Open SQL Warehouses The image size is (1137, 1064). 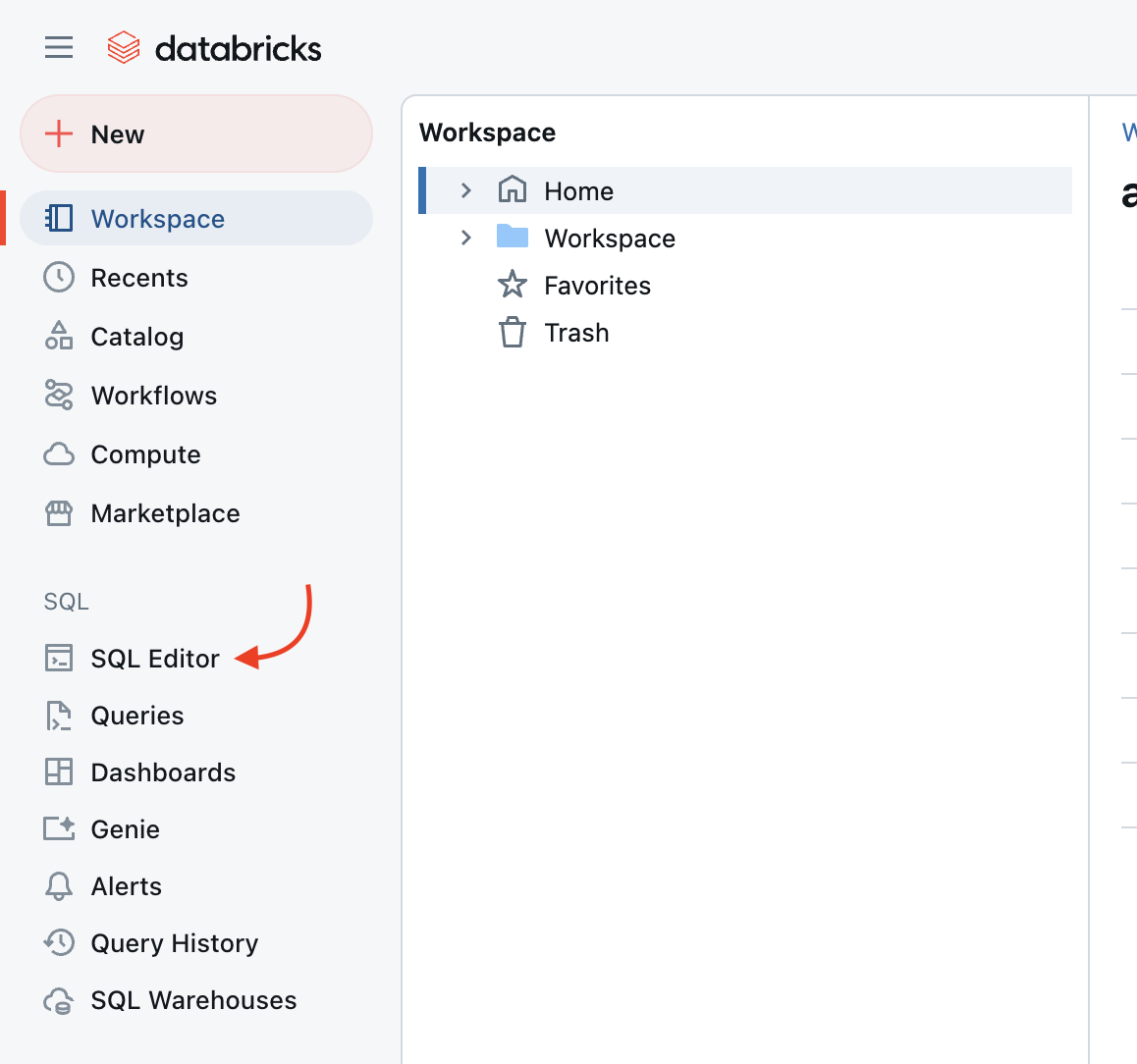tap(193, 999)
